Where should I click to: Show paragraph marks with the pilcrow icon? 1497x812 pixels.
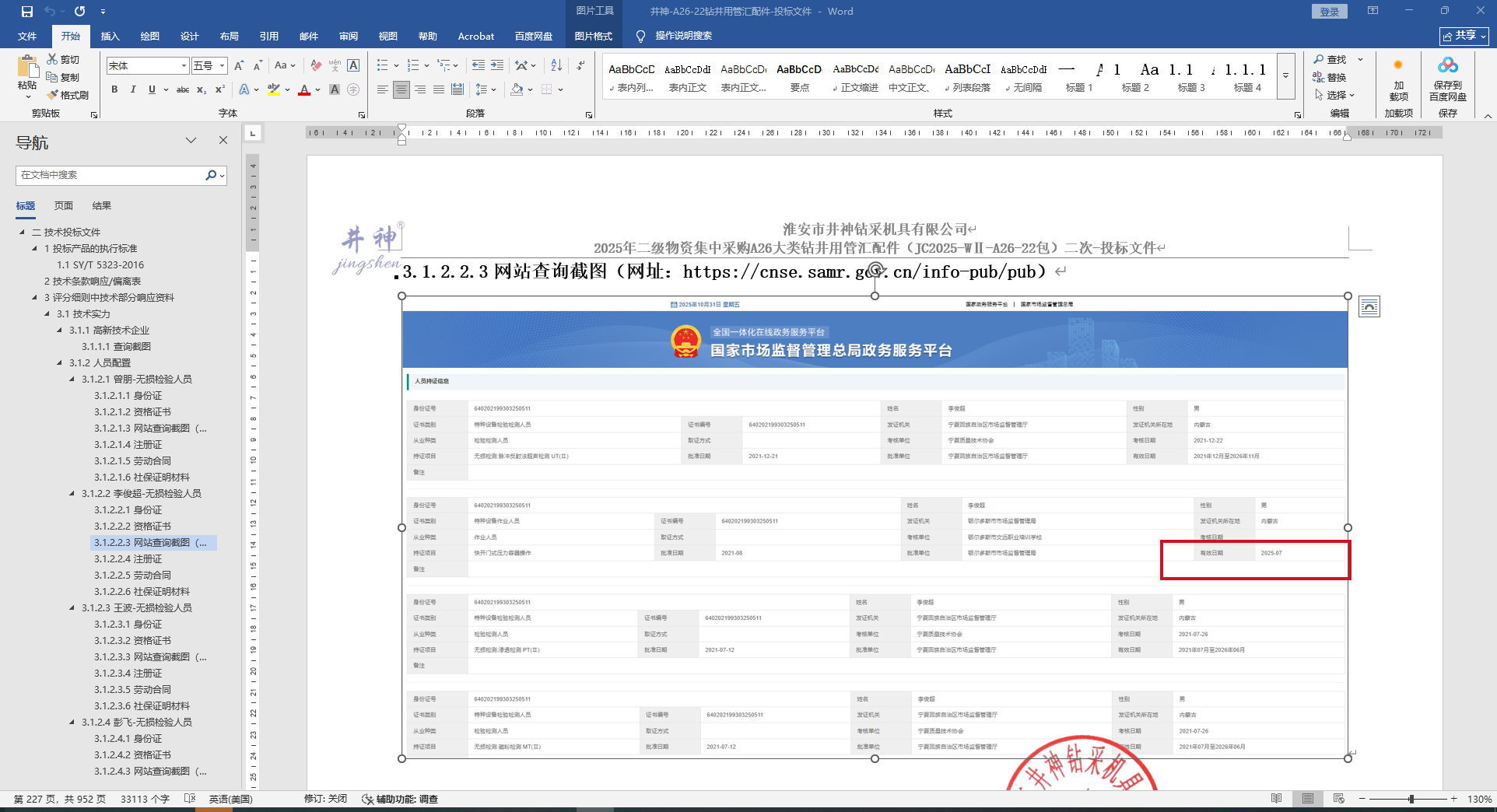point(580,66)
